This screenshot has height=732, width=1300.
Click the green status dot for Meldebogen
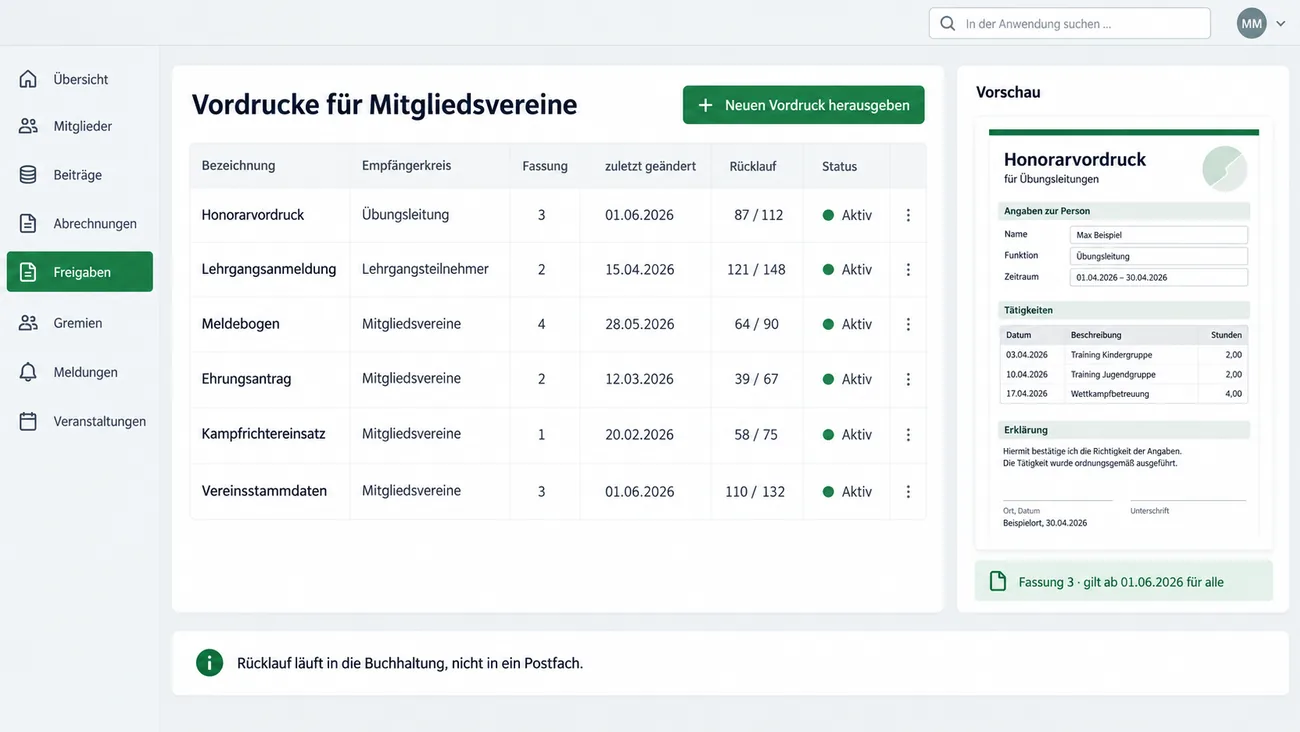[x=828, y=325]
